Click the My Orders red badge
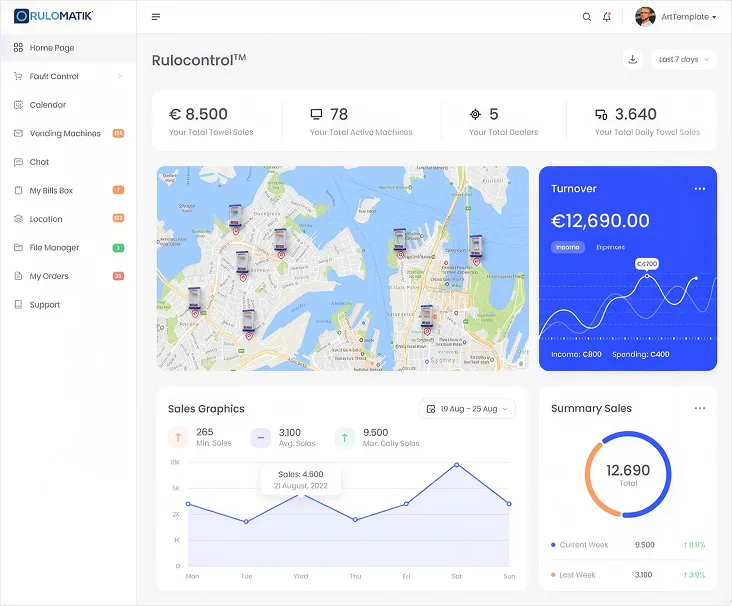The image size is (732, 606). 119,276
